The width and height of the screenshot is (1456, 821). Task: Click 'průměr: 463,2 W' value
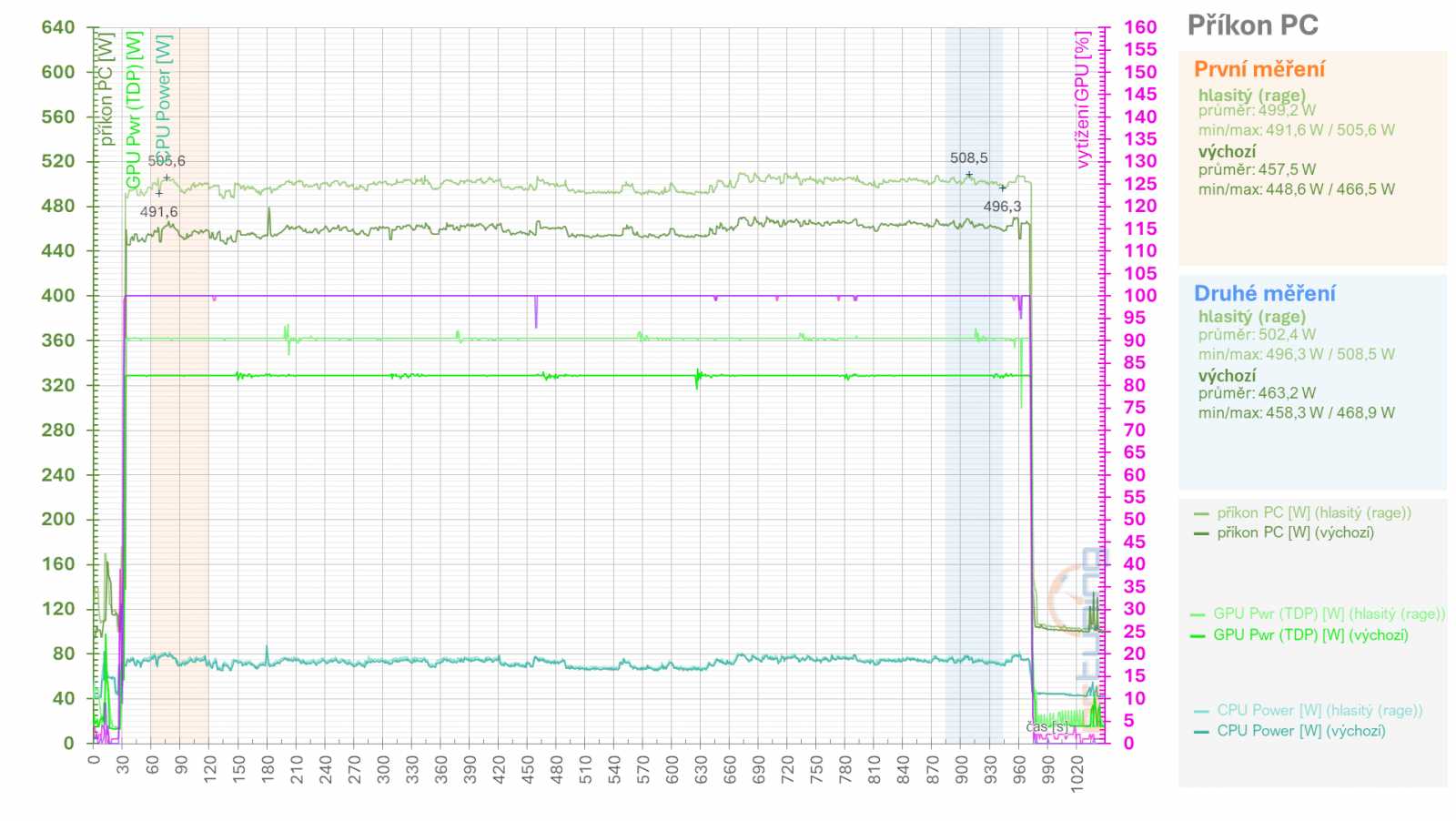pos(1257,393)
